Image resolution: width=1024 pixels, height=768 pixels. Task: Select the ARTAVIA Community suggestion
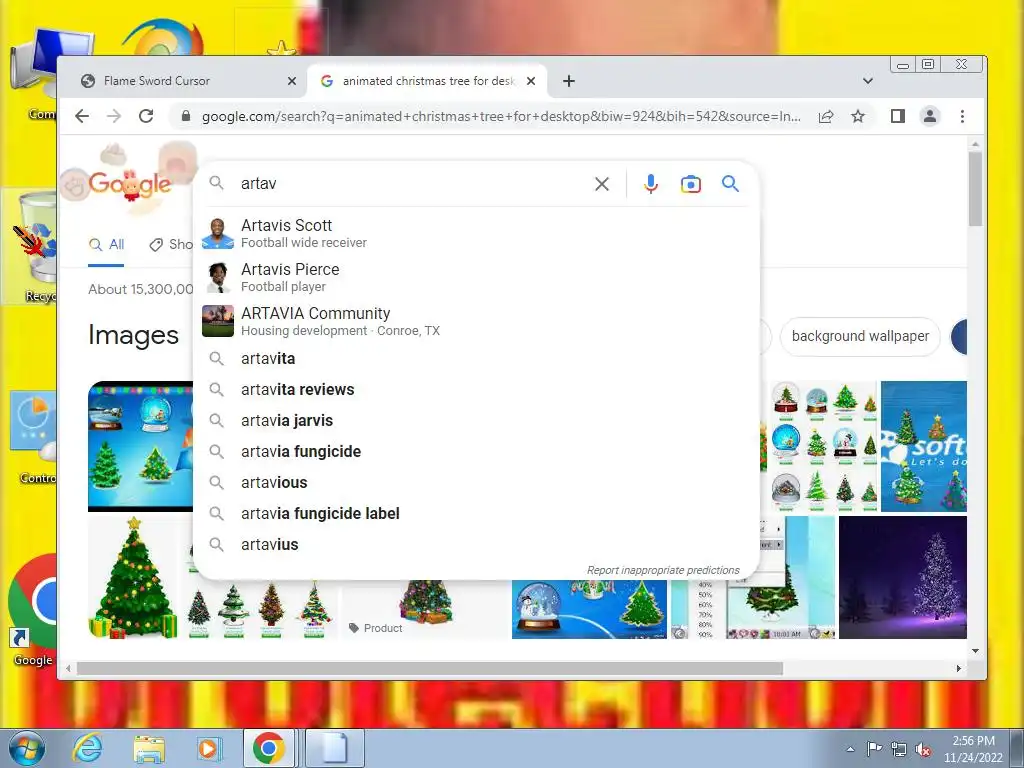click(x=477, y=321)
